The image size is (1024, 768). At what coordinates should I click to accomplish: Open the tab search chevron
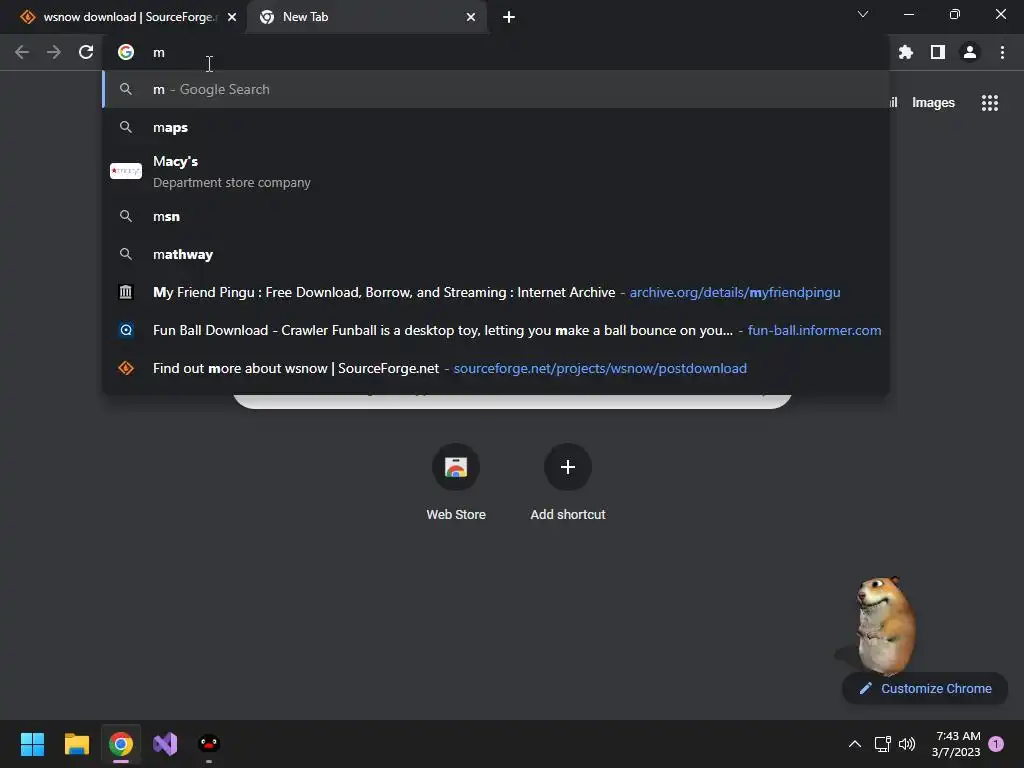[863, 14]
